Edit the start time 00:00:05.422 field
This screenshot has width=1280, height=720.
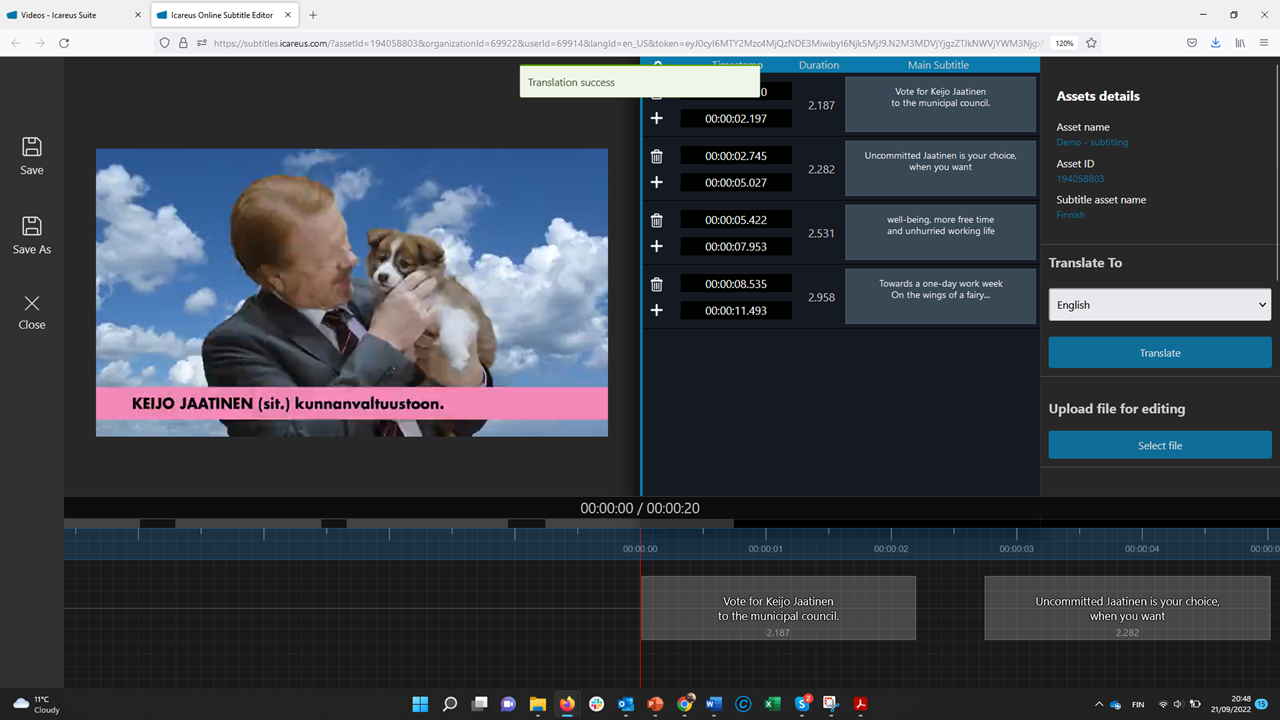click(x=736, y=220)
